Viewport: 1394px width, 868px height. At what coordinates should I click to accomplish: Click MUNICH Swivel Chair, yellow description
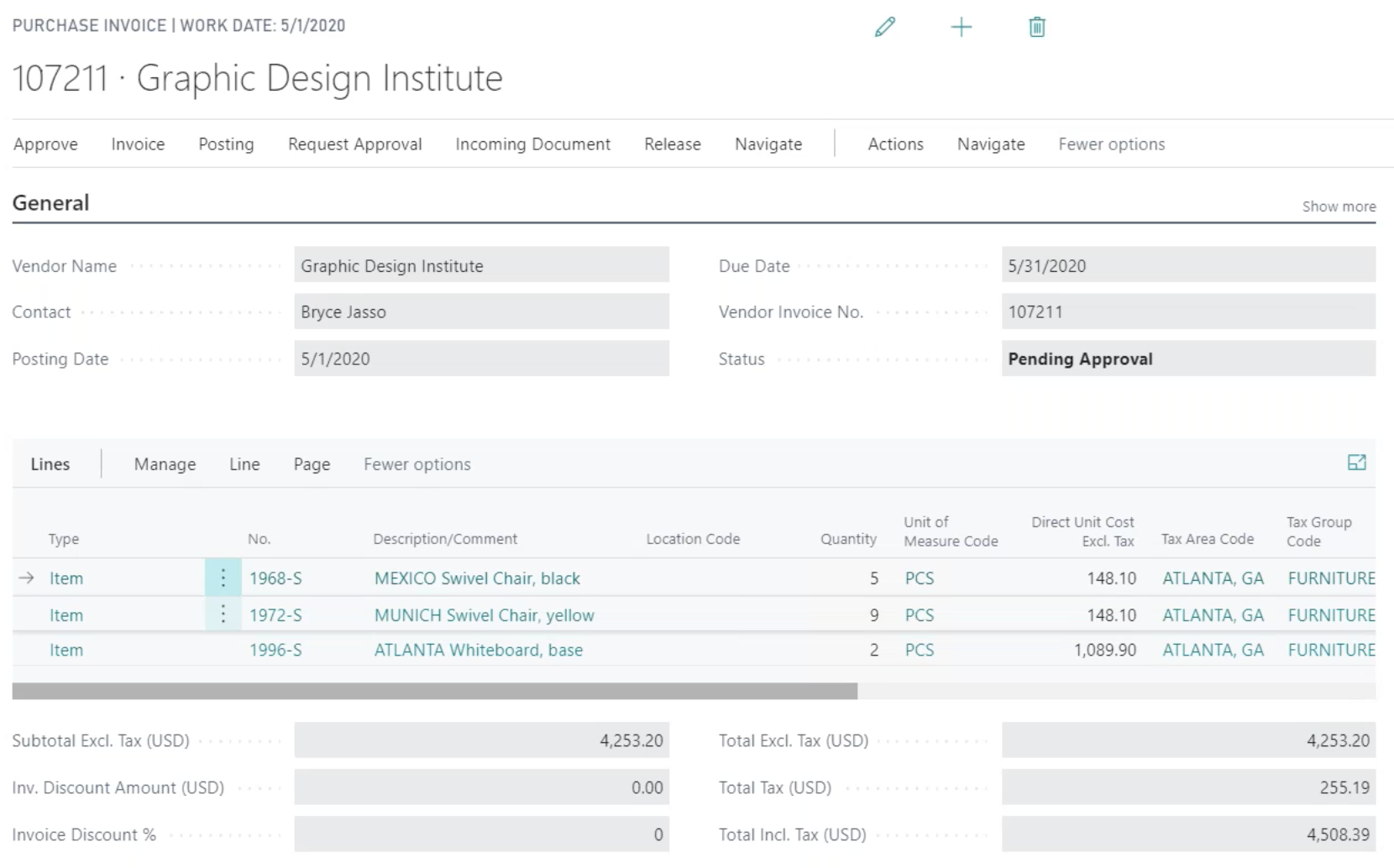(x=484, y=615)
